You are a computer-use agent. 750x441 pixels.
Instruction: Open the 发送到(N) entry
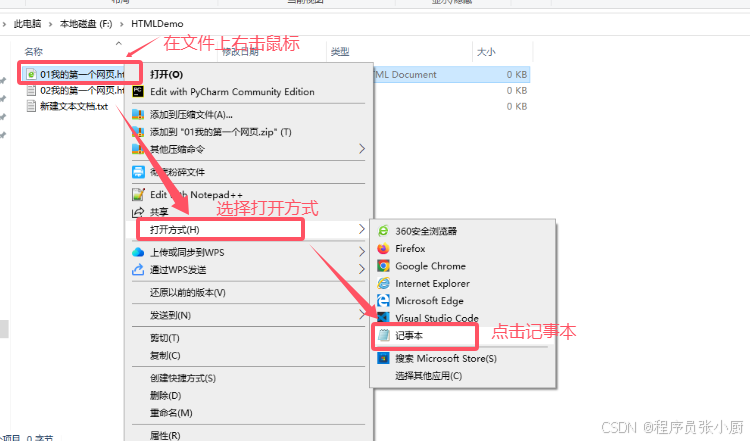point(248,315)
